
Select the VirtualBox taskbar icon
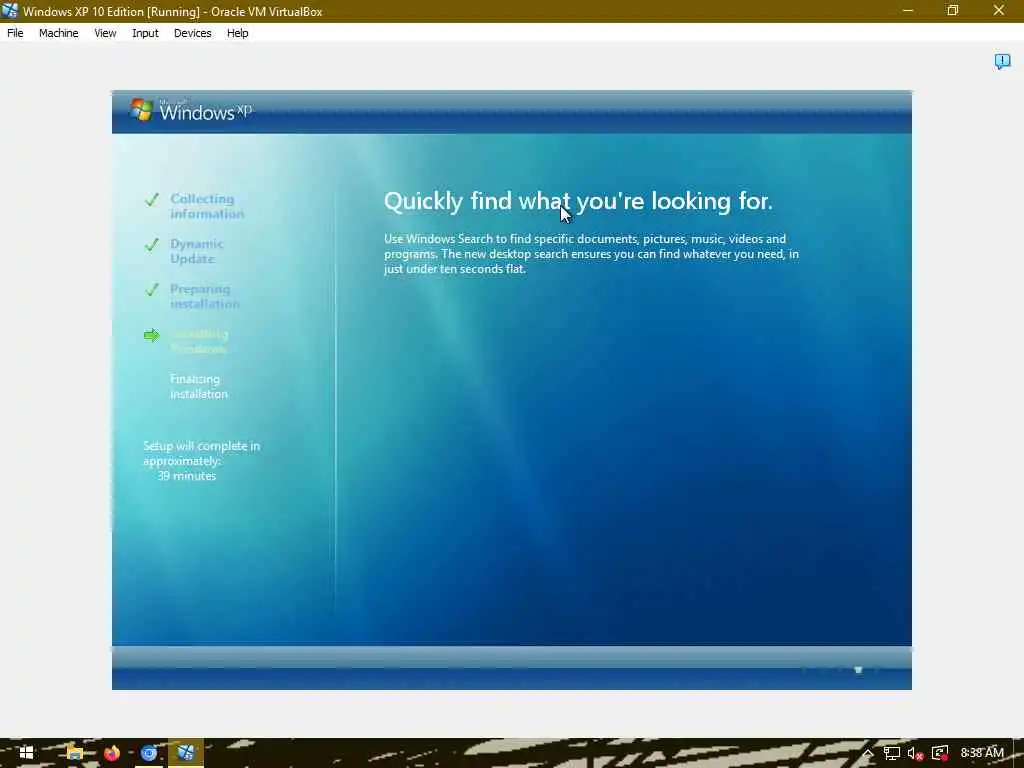[186, 753]
